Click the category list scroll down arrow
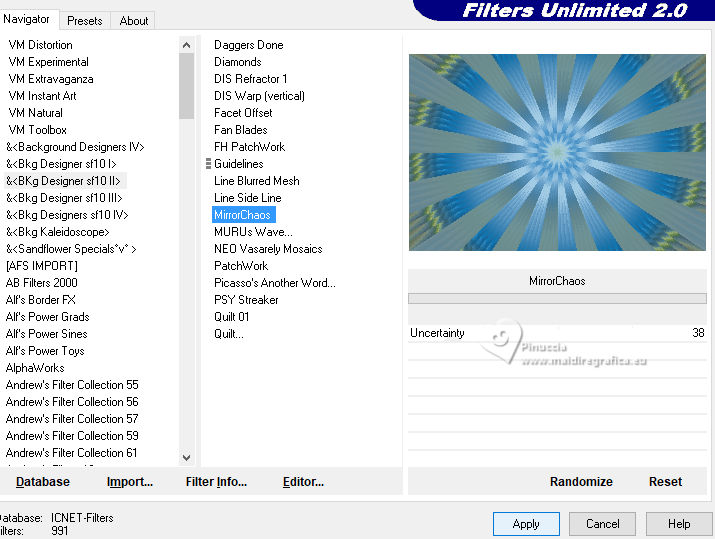This screenshot has width=715, height=539. point(186,457)
